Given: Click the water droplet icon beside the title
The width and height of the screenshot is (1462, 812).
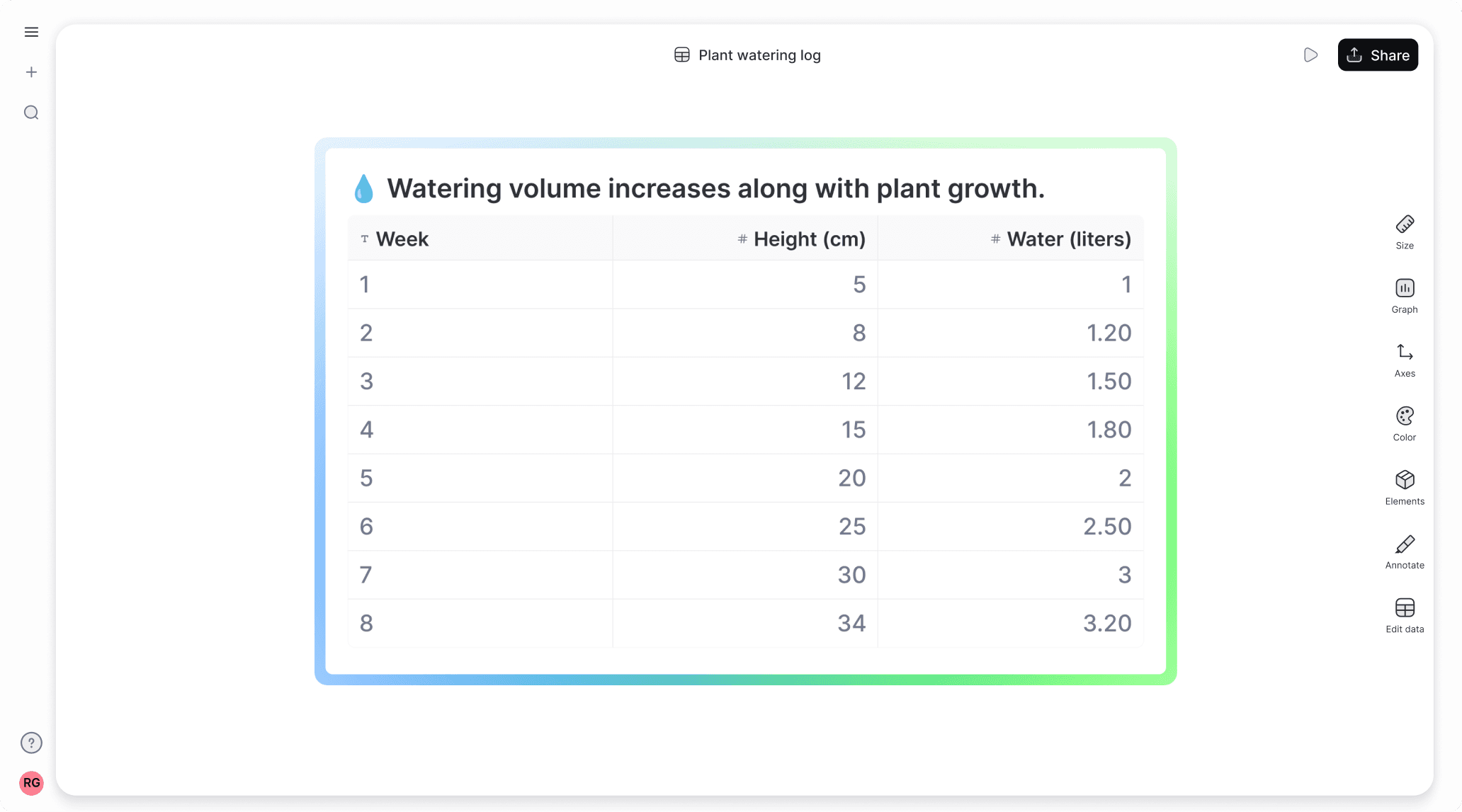Looking at the screenshot, I should tap(363, 188).
